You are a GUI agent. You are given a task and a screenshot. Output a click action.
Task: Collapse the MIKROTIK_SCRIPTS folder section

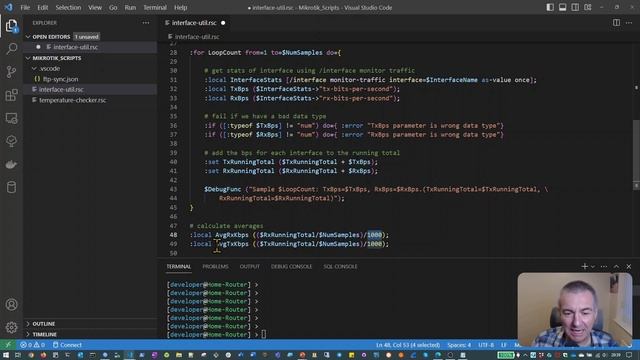(28, 58)
